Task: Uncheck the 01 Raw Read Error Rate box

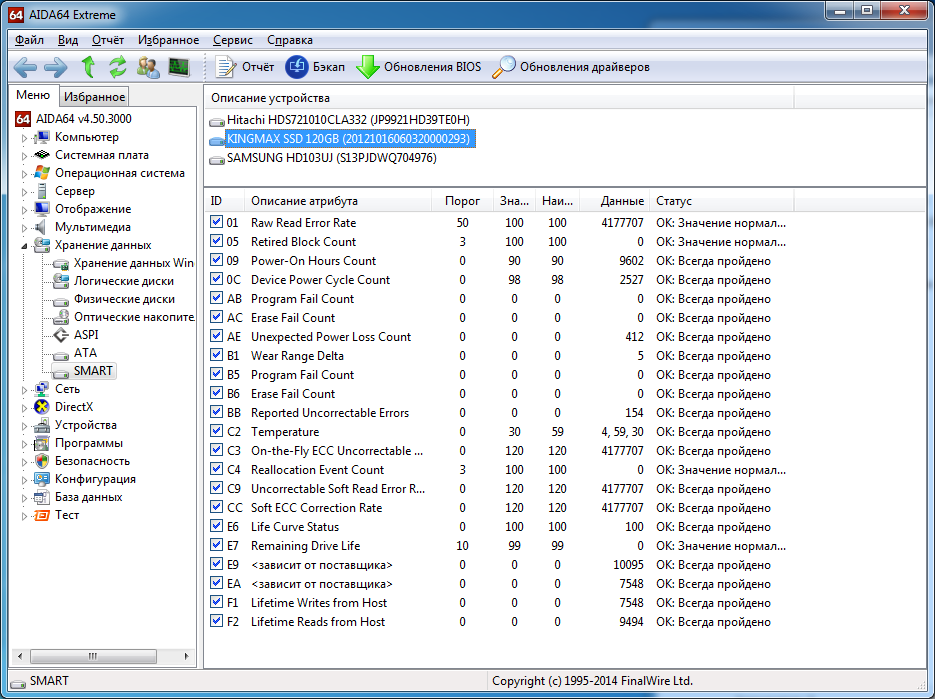Action: (x=216, y=222)
